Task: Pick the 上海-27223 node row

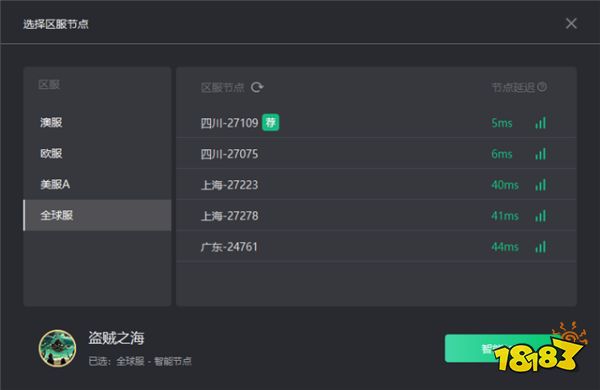Action: [x=376, y=184]
